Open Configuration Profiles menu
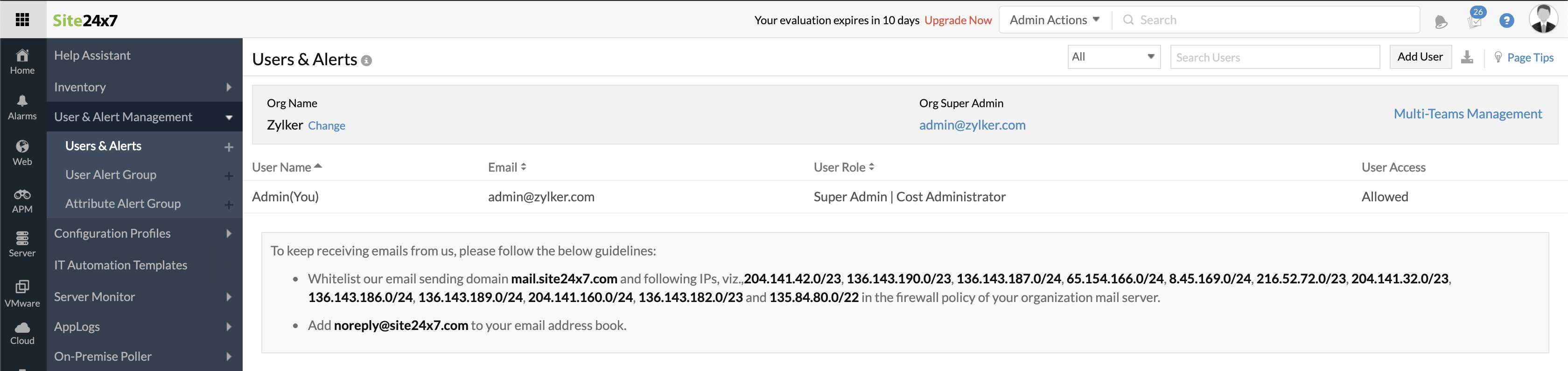 (144, 234)
